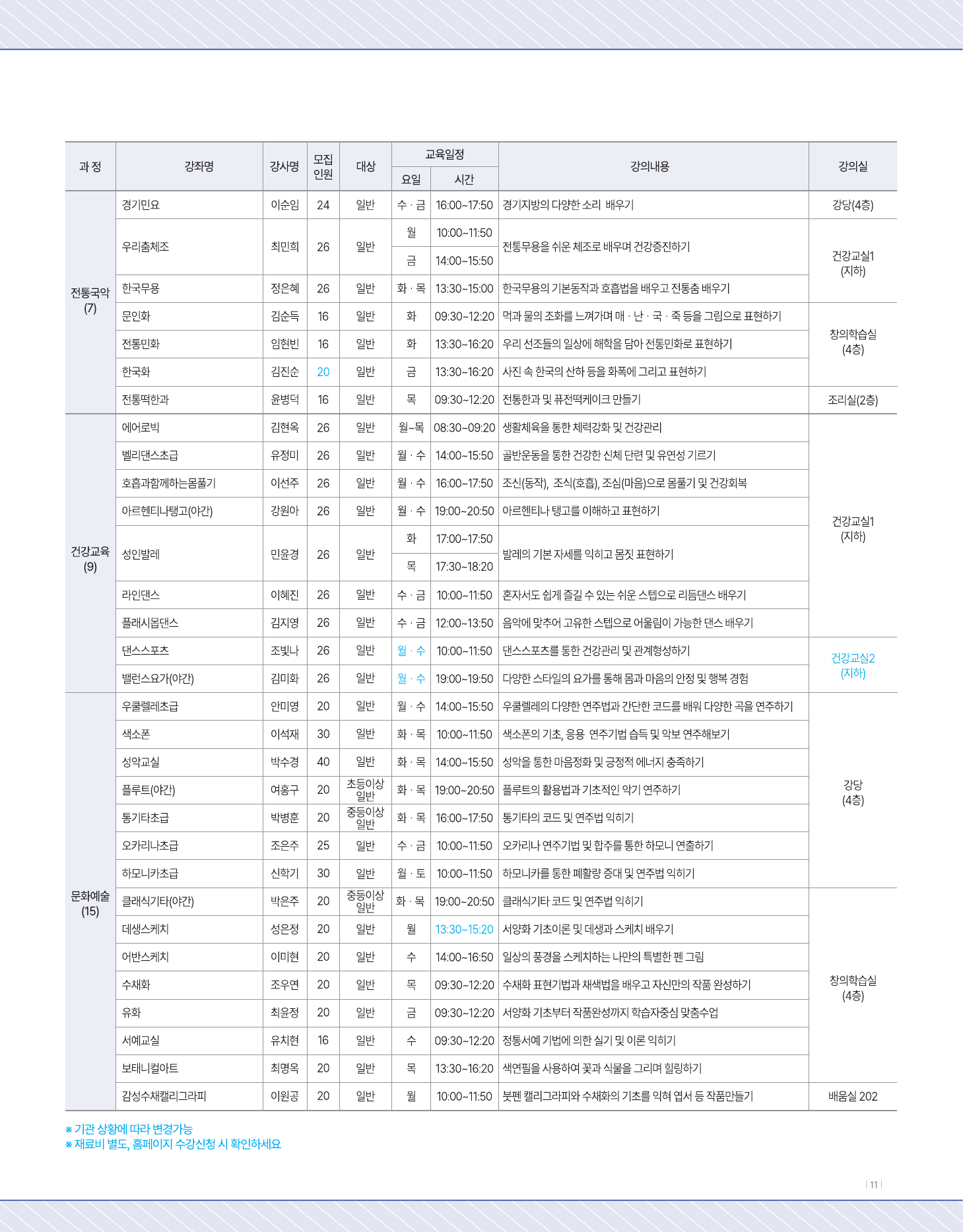Click blue time 13:30~15:20 for 데생스케치
The width and height of the screenshot is (963, 1232).
point(464,929)
